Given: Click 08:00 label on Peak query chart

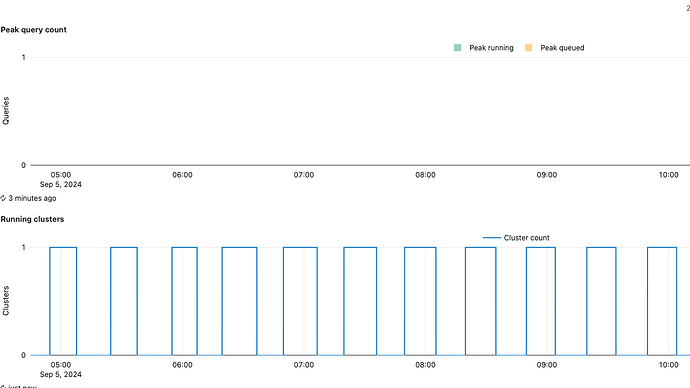Looking at the screenshot, I should click(x=425, y=175).
